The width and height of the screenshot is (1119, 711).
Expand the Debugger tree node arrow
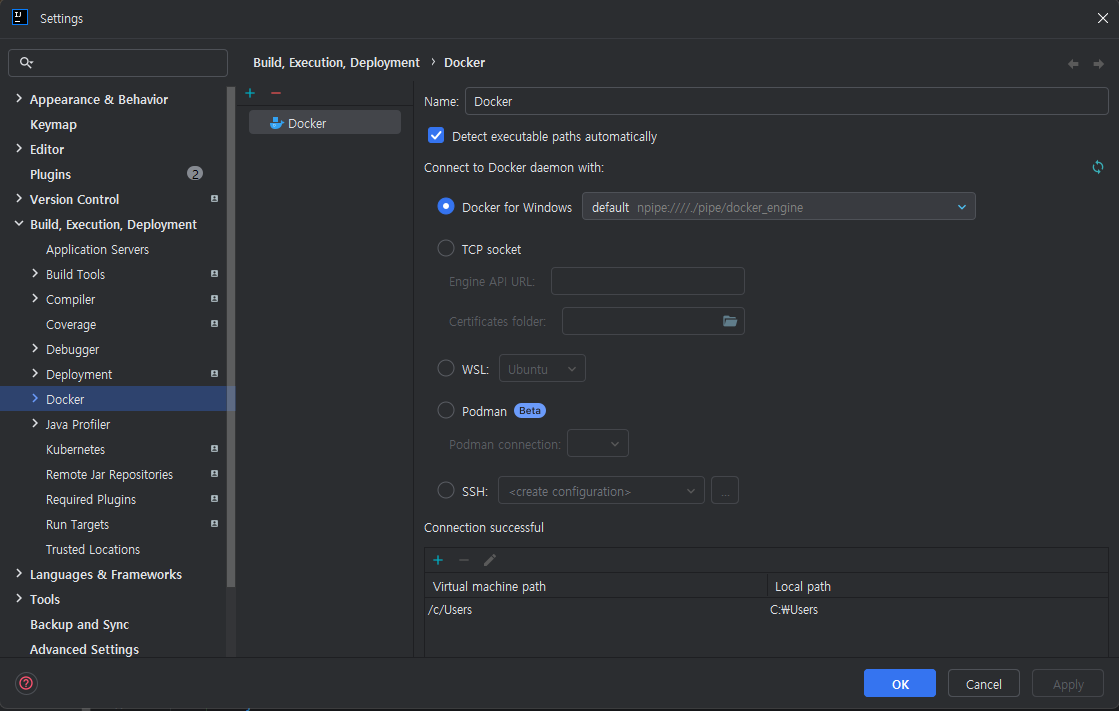pos(35,348)
